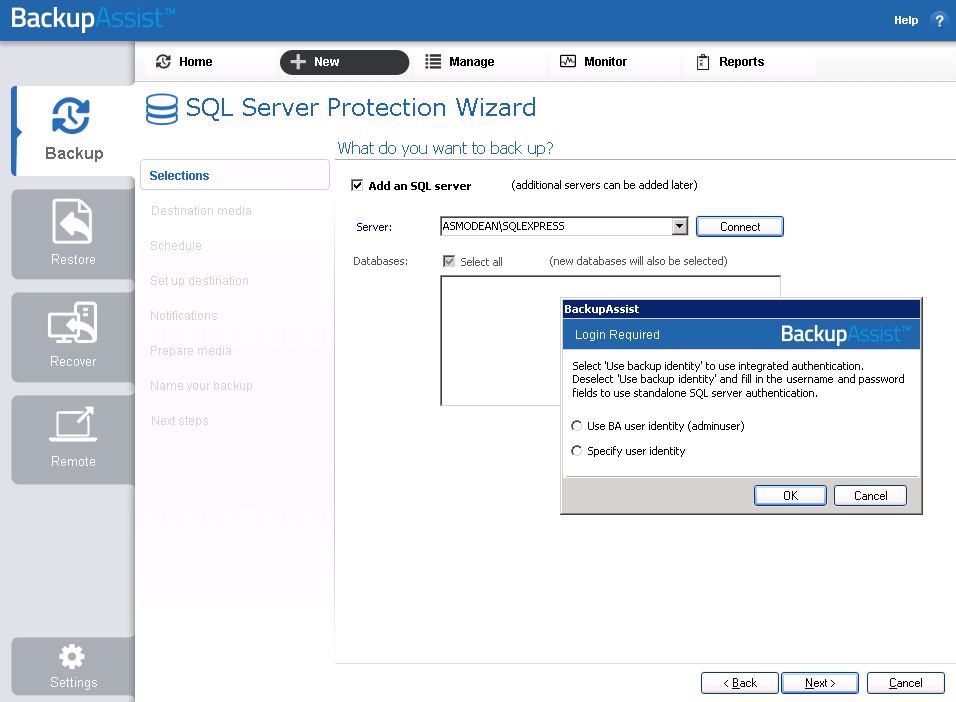This screenshot has height=702, width=956.
Task: Toggle the Add an SQL server checkbox
Action: (357, 185)
